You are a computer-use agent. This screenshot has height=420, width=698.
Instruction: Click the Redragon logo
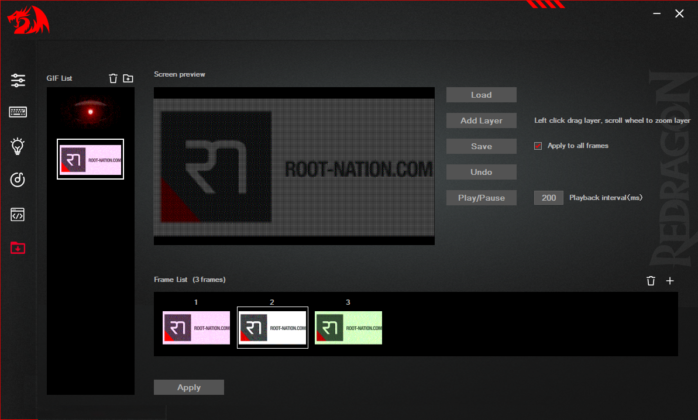point(28,20)
